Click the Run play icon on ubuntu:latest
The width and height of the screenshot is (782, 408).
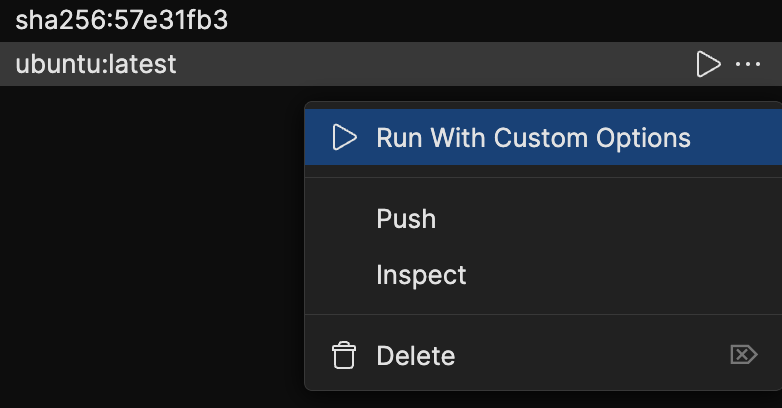point(708,65)
